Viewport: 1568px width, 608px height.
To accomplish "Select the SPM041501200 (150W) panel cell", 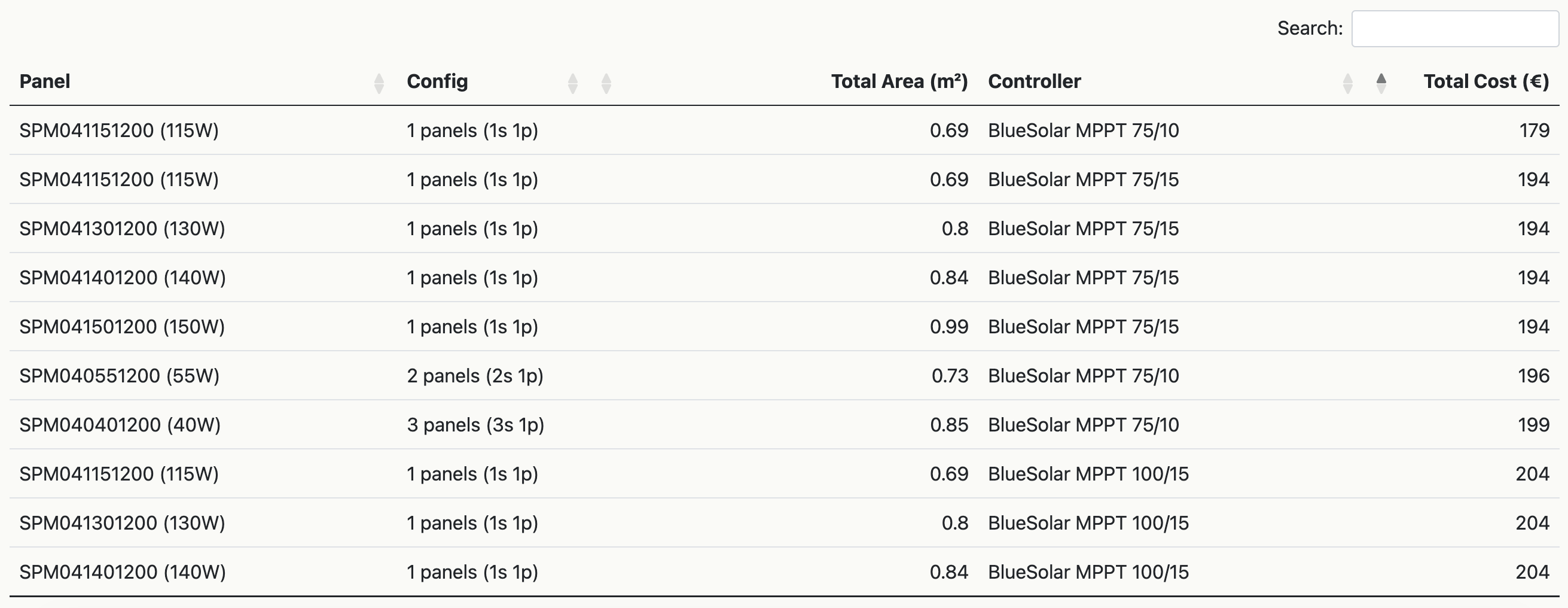I will tap(122, 327).
